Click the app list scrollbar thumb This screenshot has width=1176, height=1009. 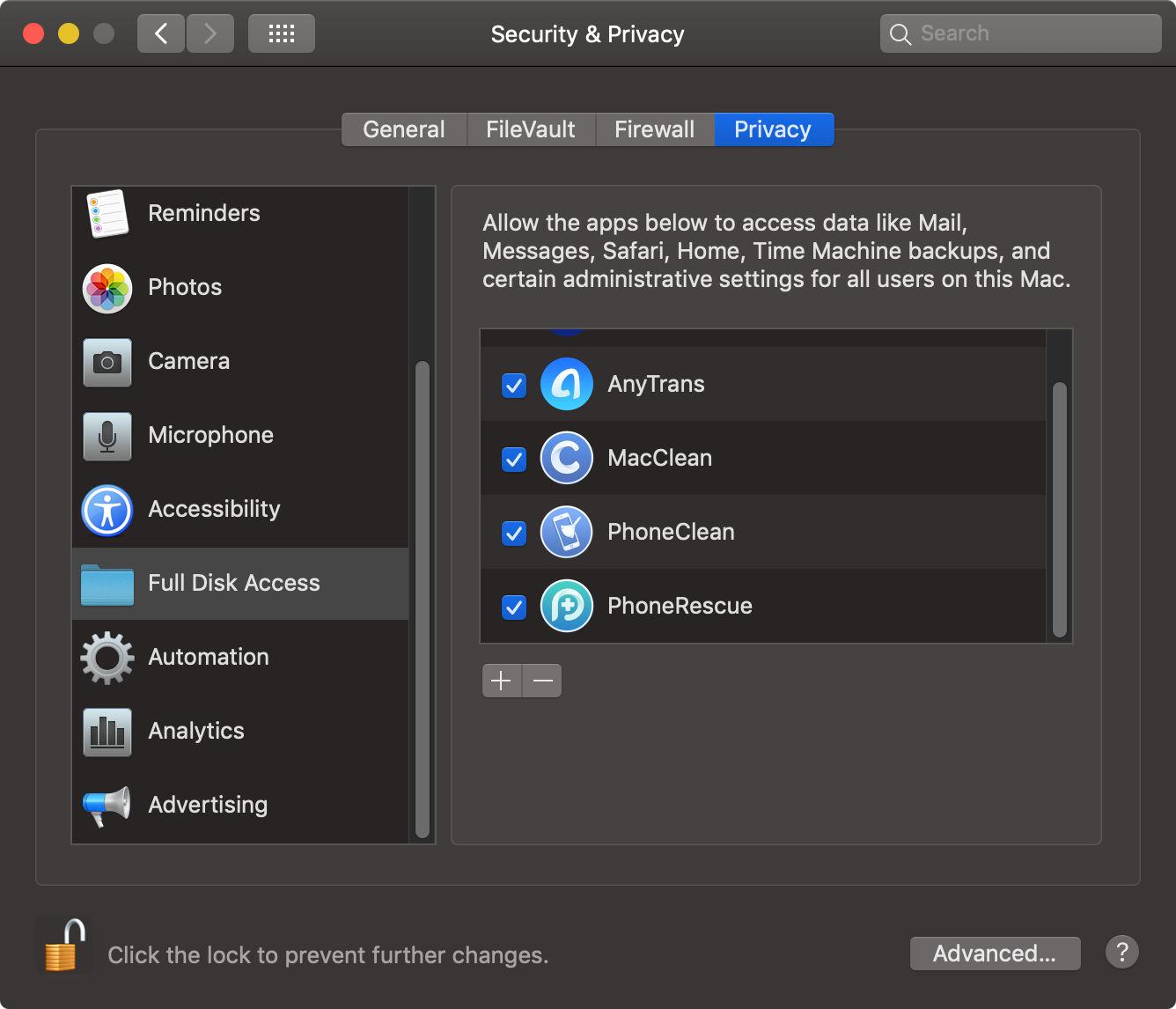[1060, 509]
